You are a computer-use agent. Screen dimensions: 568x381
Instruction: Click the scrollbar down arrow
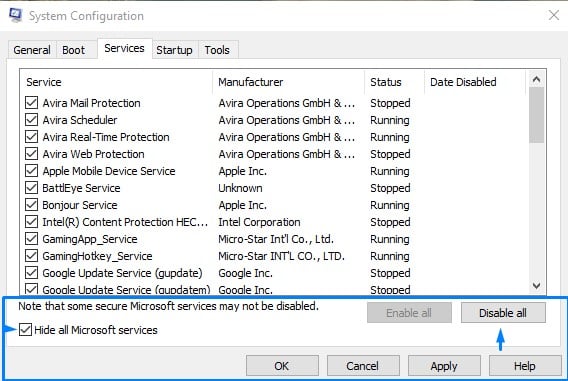coord(536,286)
